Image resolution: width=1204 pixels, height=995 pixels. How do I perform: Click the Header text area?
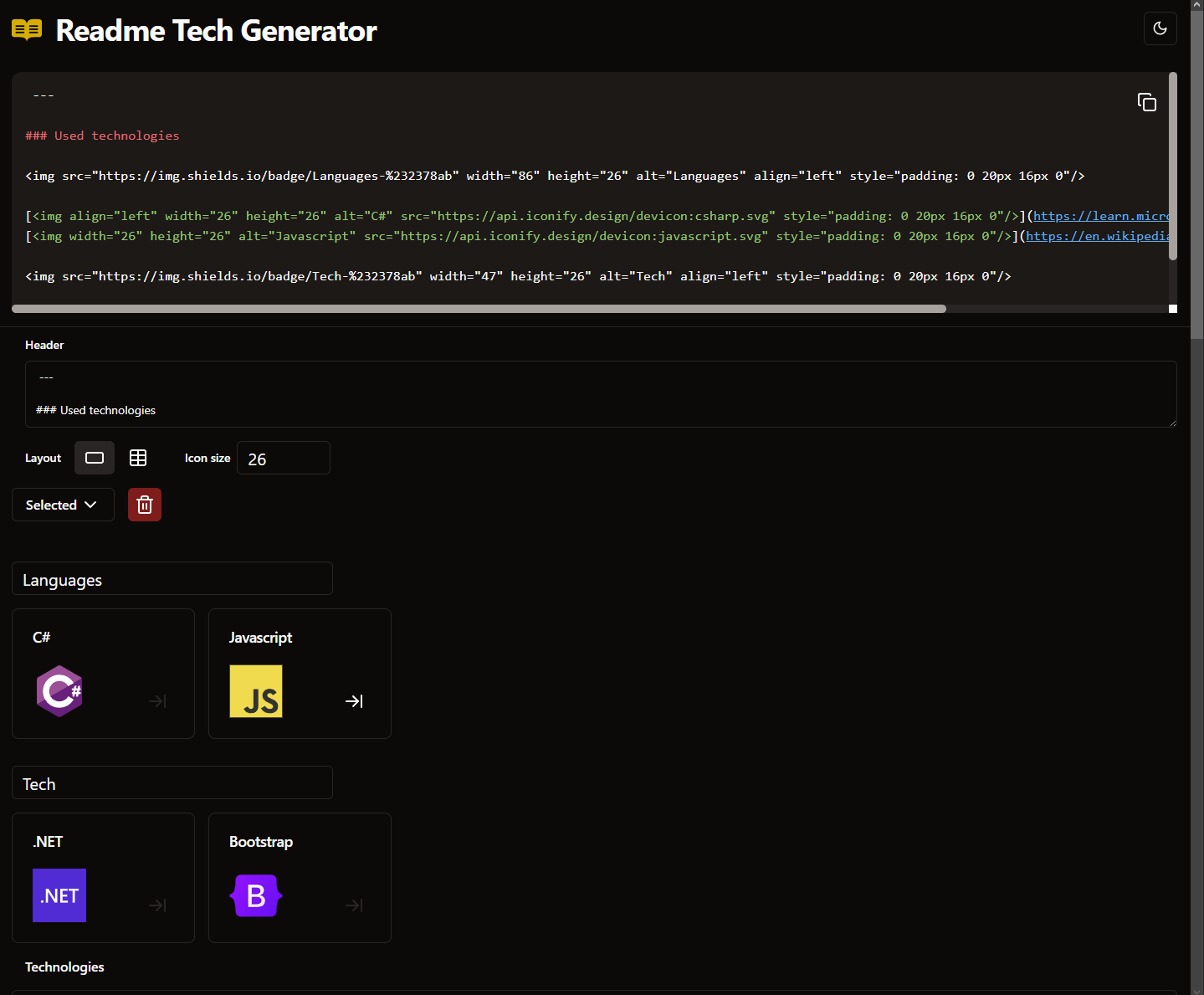click(601, 394)
